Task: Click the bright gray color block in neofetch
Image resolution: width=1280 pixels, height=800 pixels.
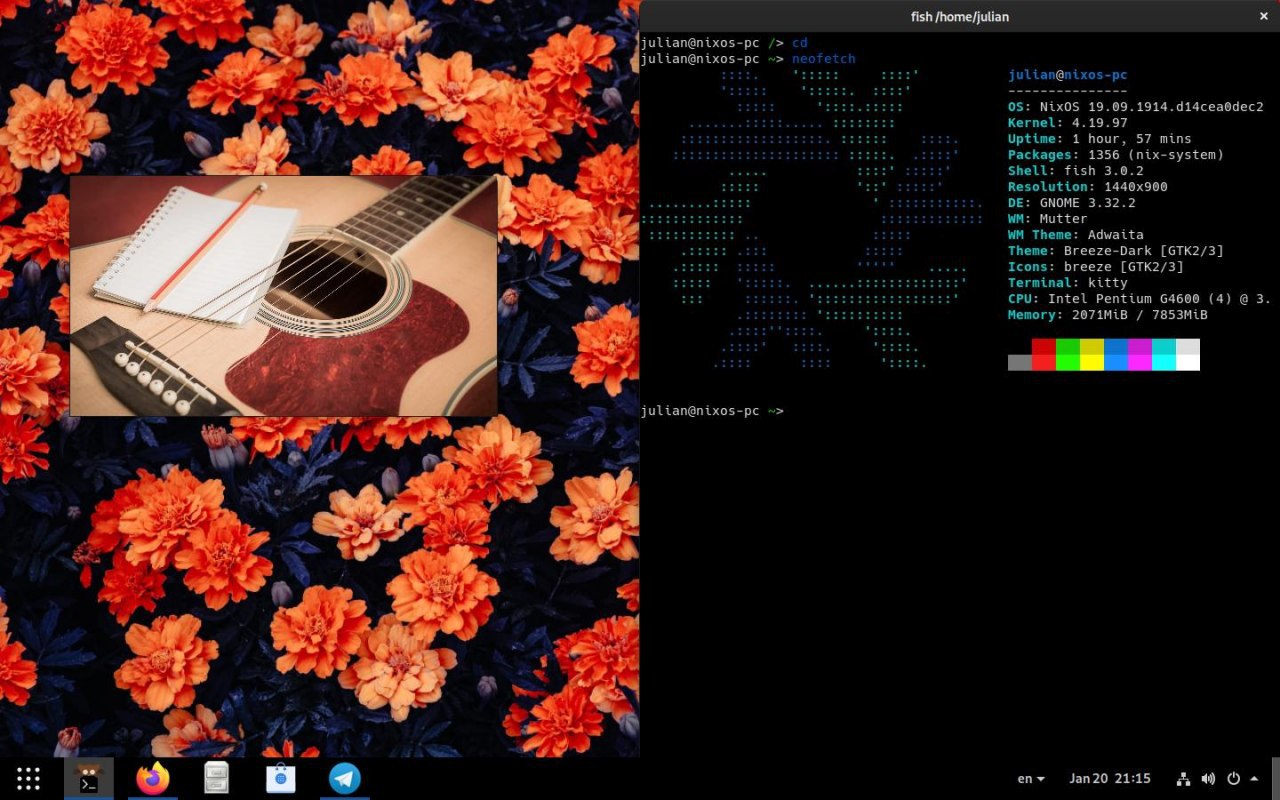Action: (x=1020, y=362)
